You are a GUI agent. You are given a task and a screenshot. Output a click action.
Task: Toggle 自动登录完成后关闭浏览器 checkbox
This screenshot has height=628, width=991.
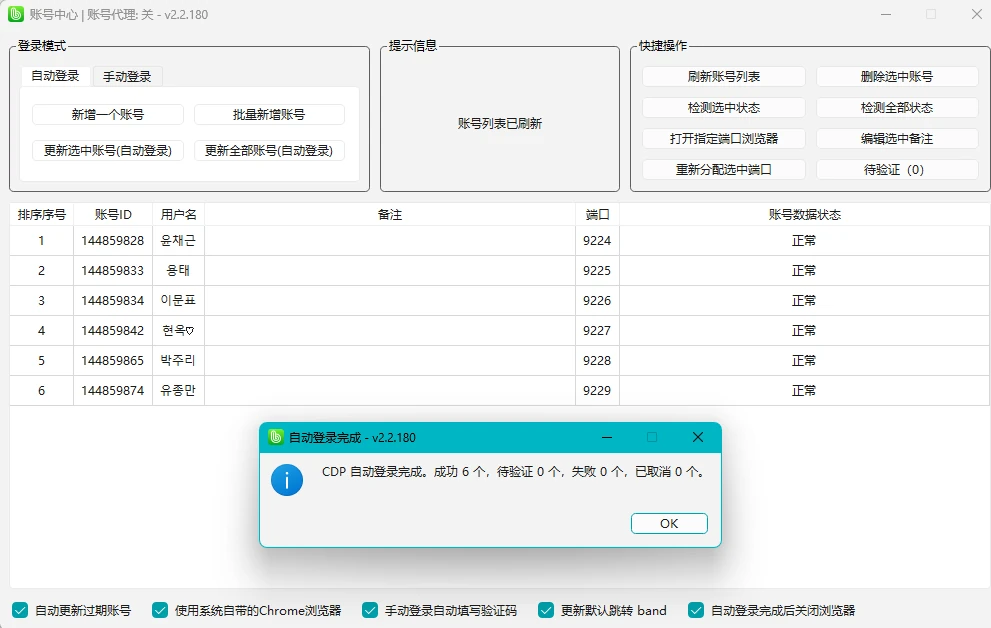[x=696, y=610]
